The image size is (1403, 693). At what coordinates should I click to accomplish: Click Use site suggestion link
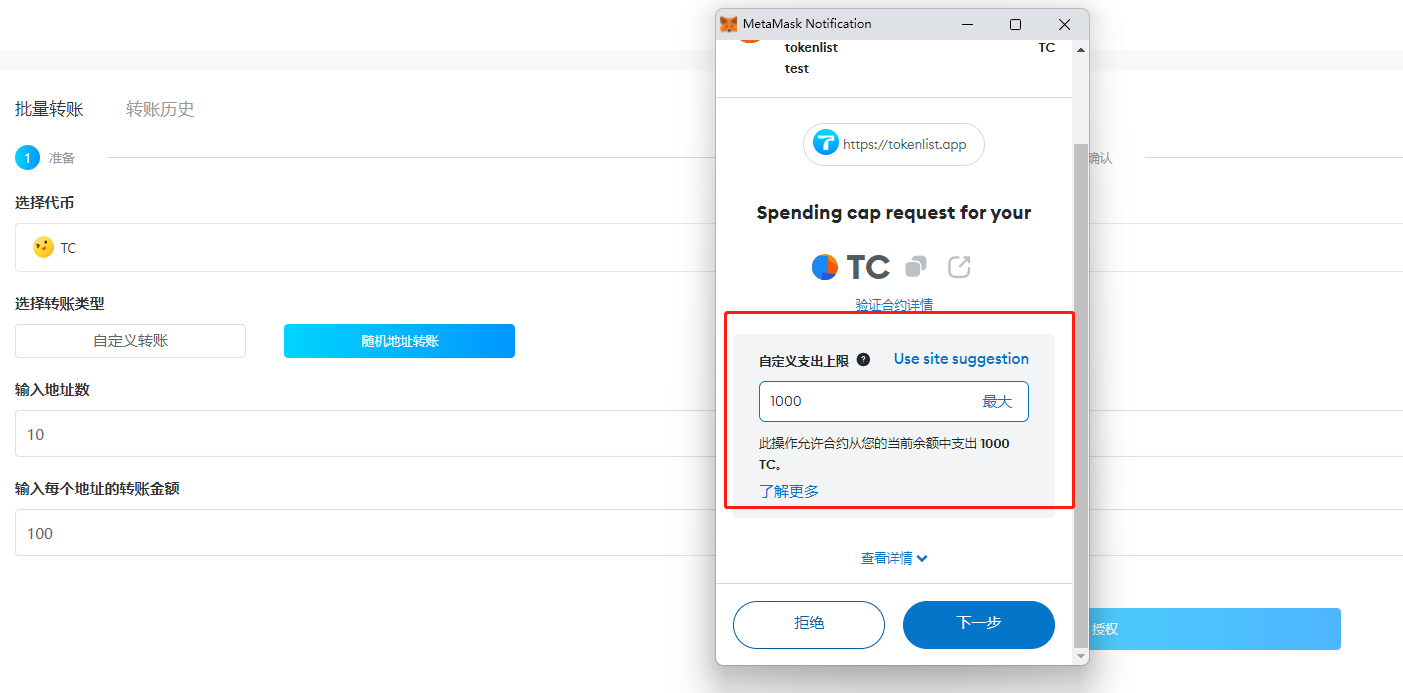961,359
